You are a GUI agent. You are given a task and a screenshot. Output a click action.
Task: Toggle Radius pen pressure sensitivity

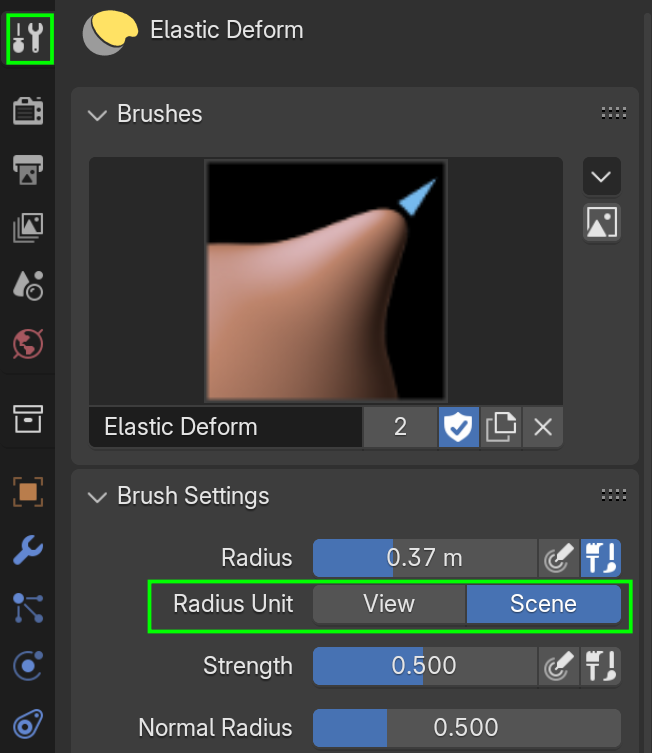[x=558, y=558]
